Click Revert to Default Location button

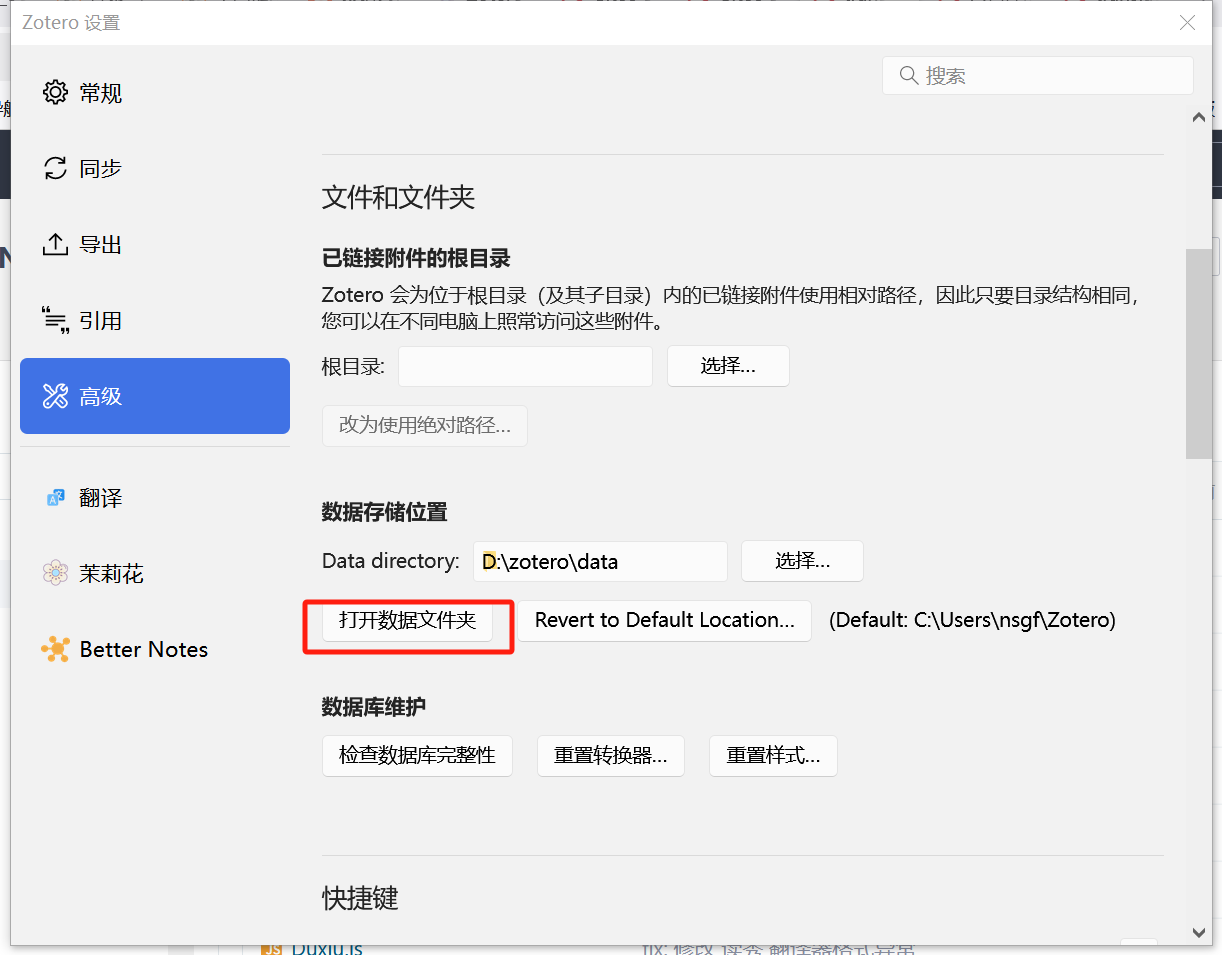(664, 620)
